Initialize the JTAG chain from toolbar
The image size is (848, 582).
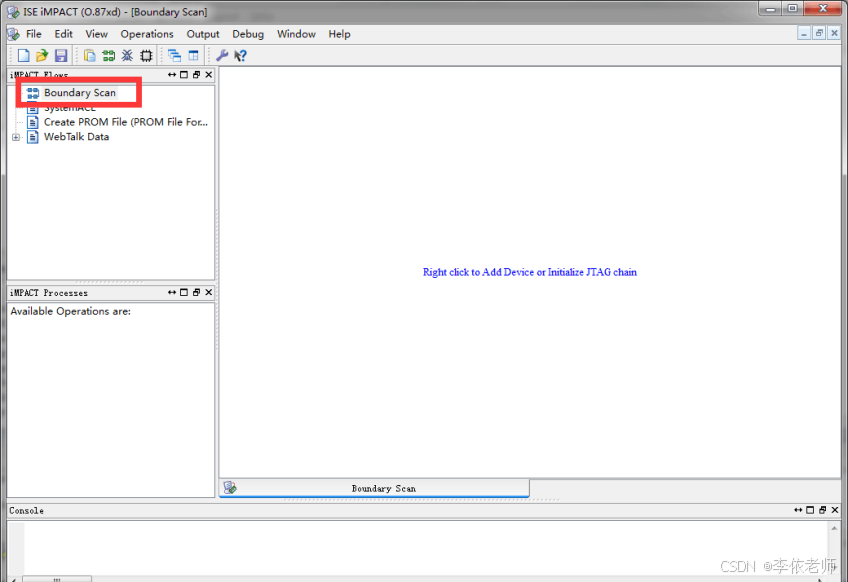[x=108, y=55]
